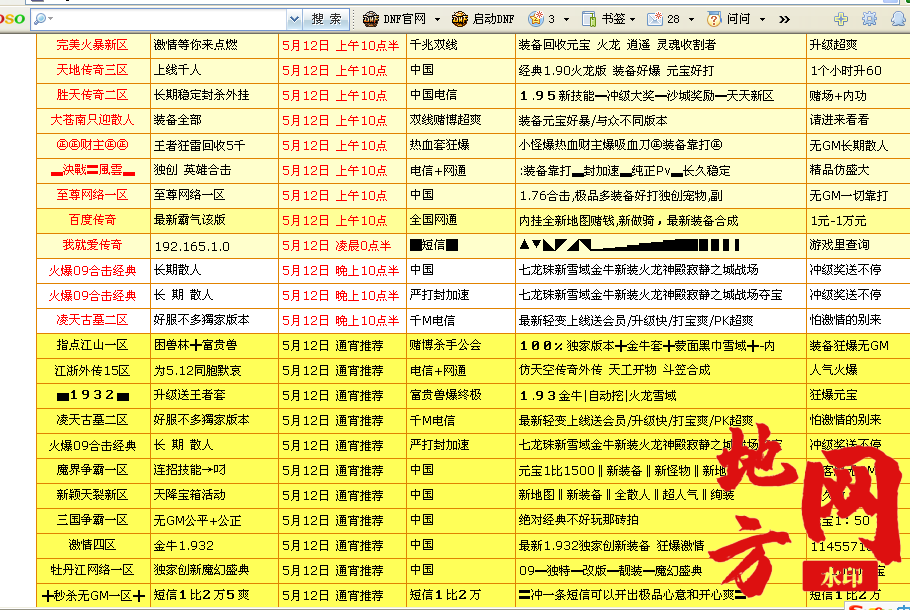Click the QQ avatar icon in the toolbar

click(899, 19)
